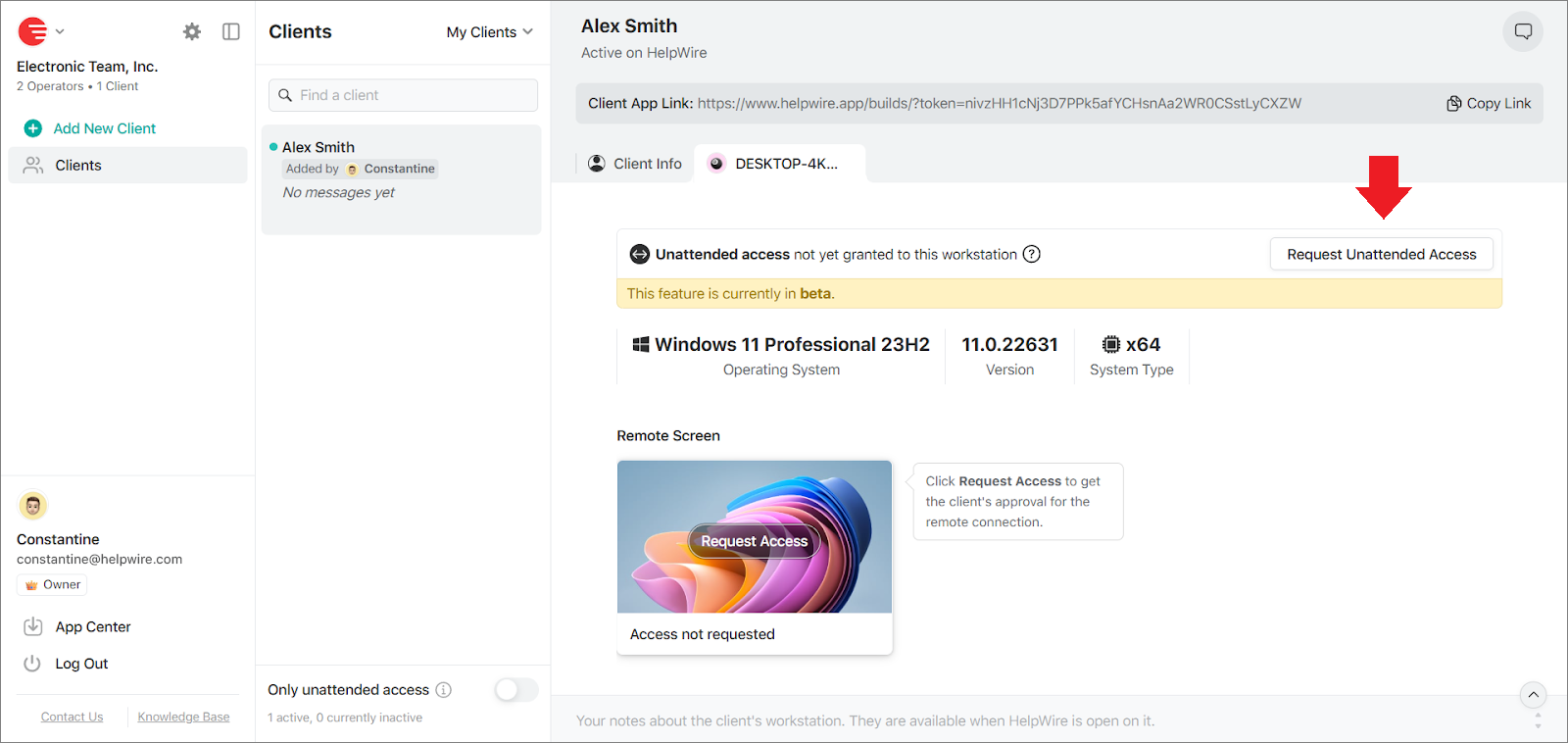The width and height of the screenshot is (1568, 743).
Task: Collapse the sidebar with the panel icon
Action: 231,31
